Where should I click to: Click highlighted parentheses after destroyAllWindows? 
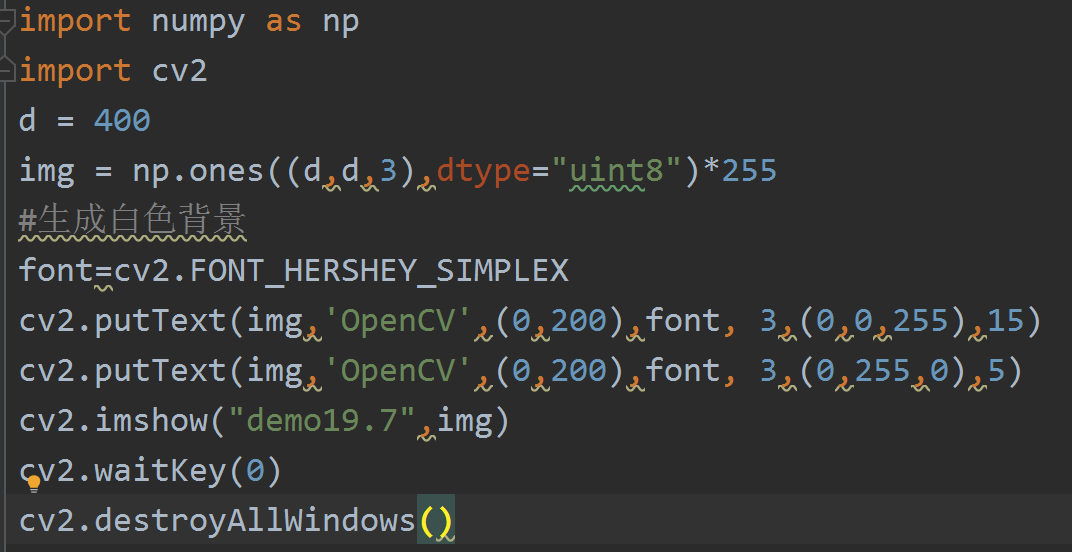click(436, 521)
